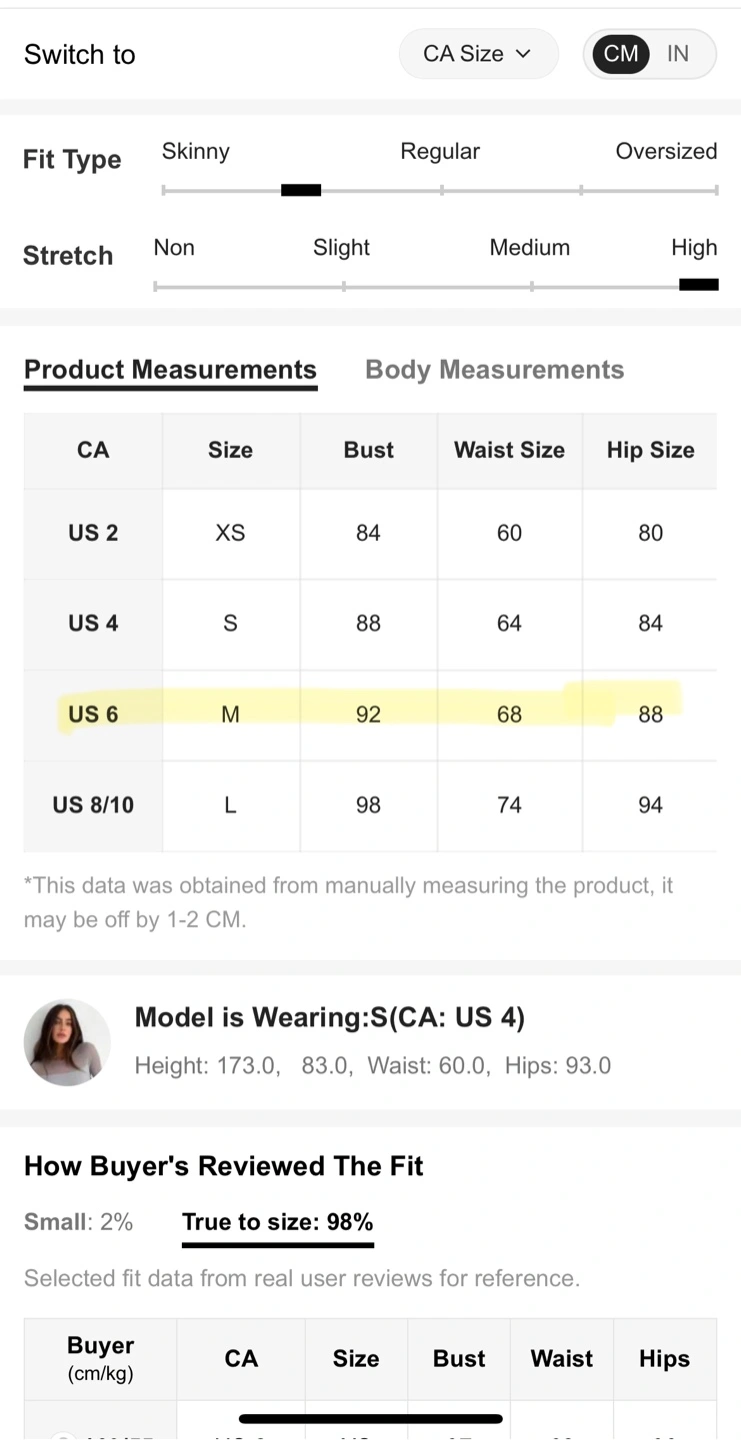Click the Stretch High indicator
This screenshot has width=741, height=1440.
coord(699,285)
